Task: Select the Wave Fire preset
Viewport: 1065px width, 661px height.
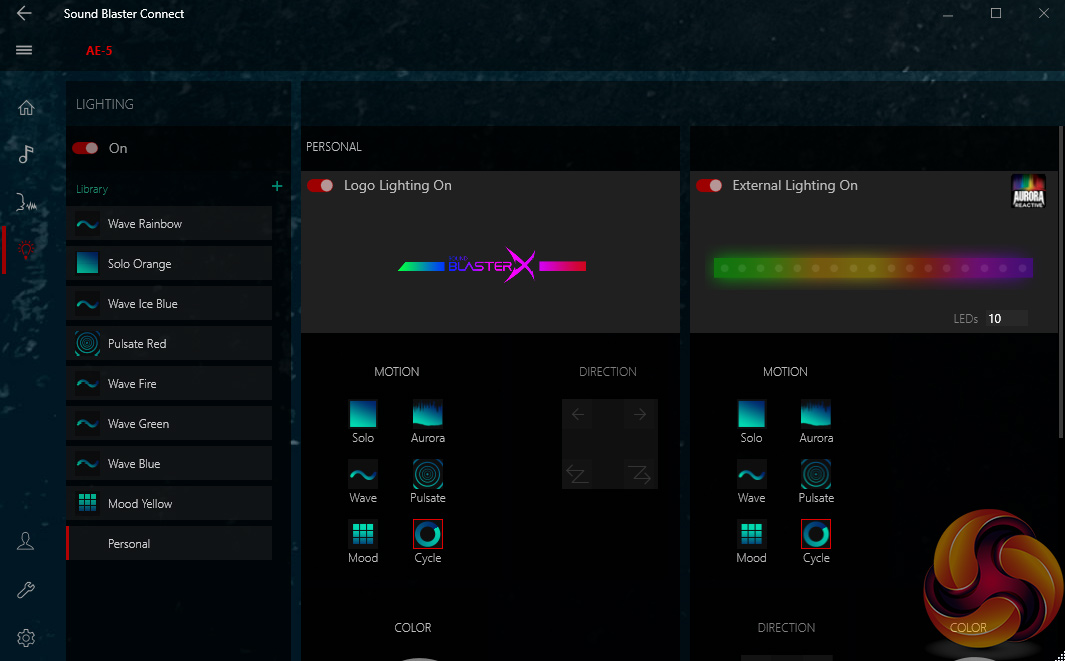Action: point(169,384)
